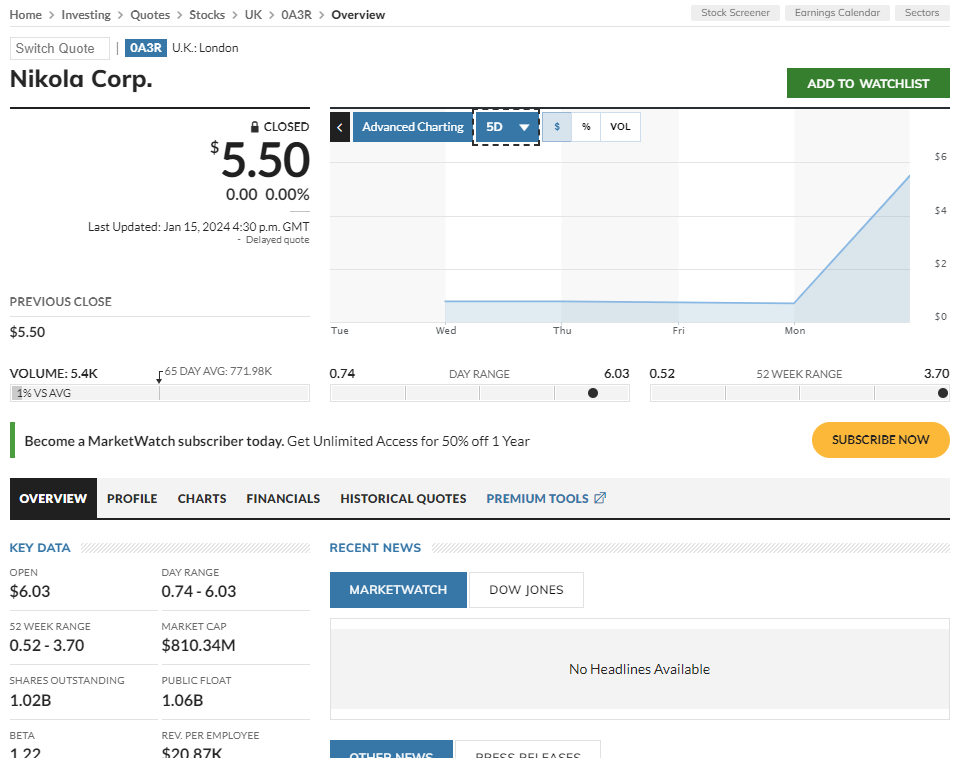Click the 0.74 - 6.03 day range value
968x758 pixels.
[x=199, y=591]
